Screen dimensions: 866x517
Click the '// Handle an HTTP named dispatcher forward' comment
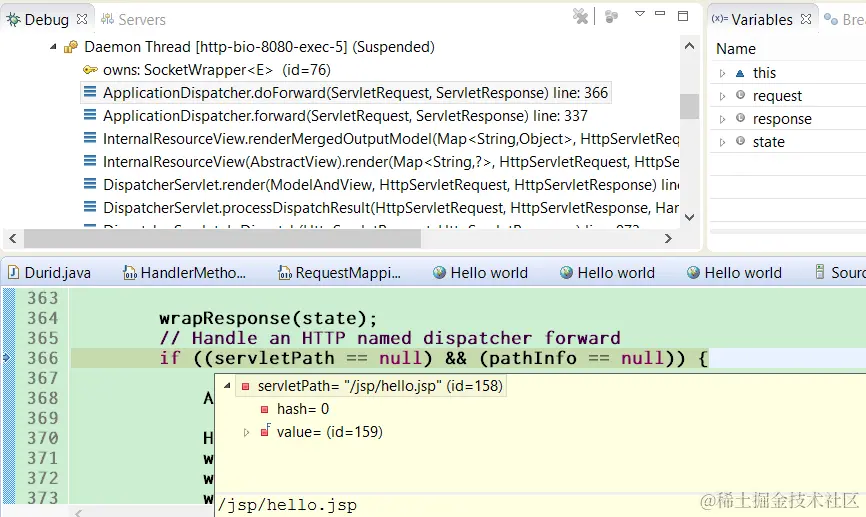(x=390, y=338)
